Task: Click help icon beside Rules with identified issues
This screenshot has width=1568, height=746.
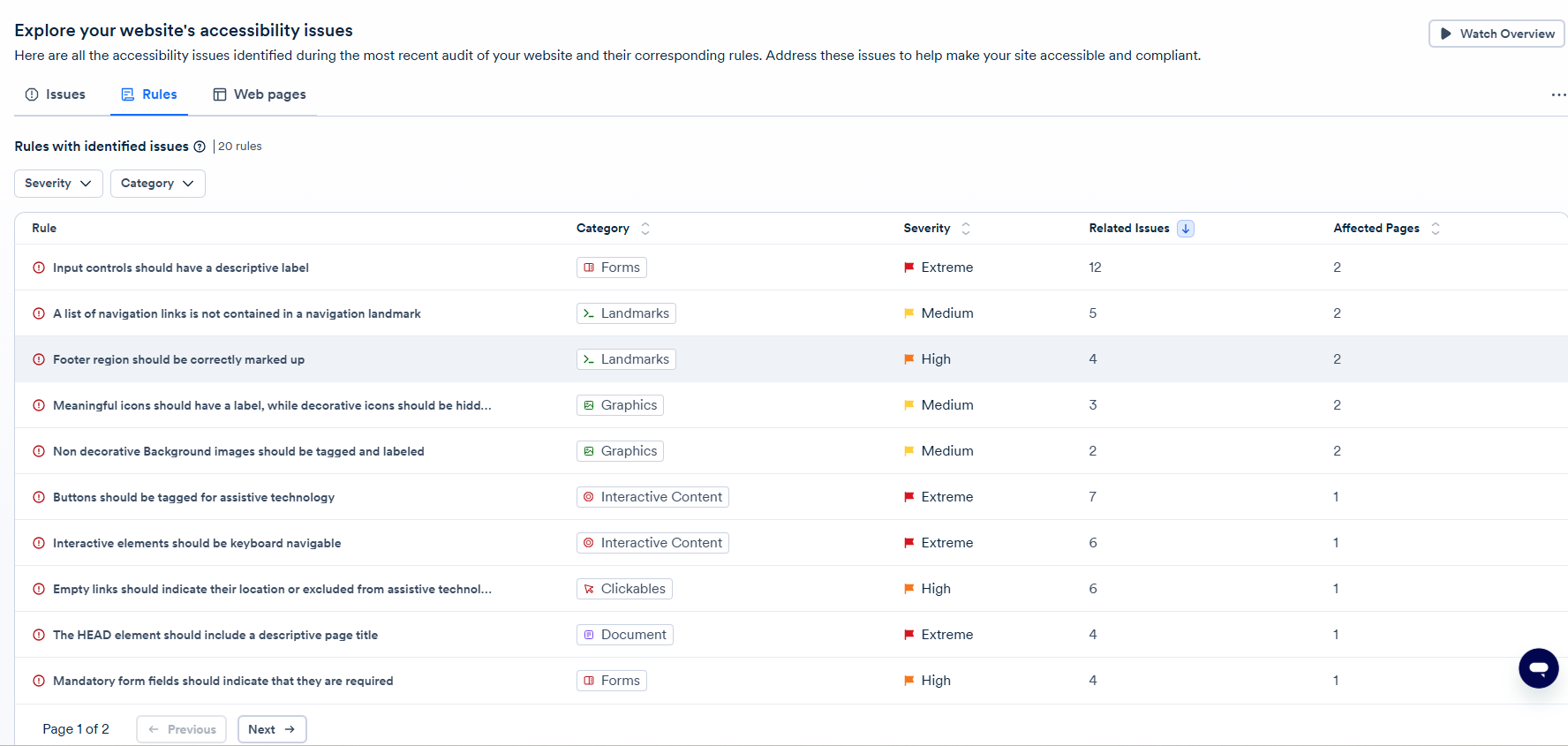Action: click(200, 147)
